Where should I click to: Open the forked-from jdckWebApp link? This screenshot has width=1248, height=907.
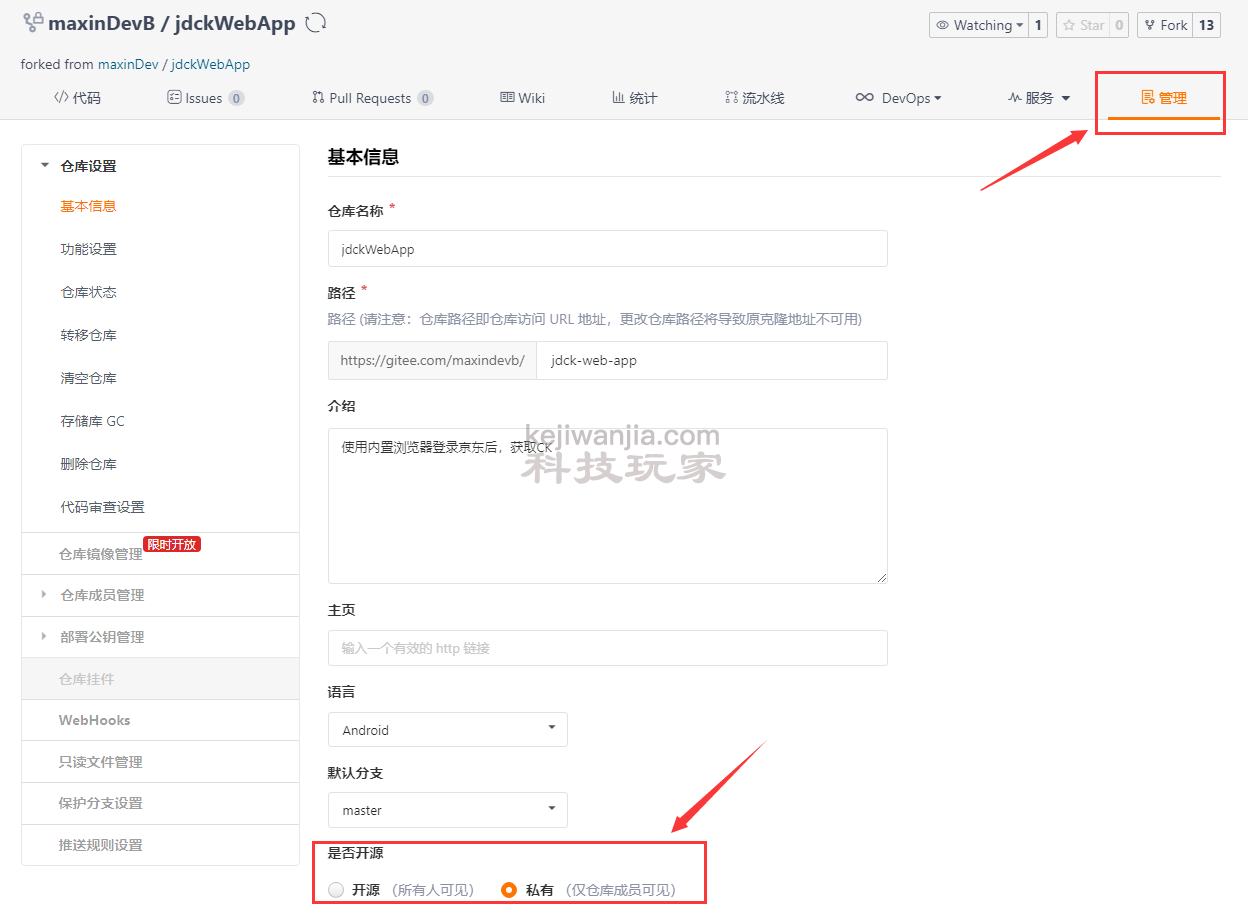[211, 64]
